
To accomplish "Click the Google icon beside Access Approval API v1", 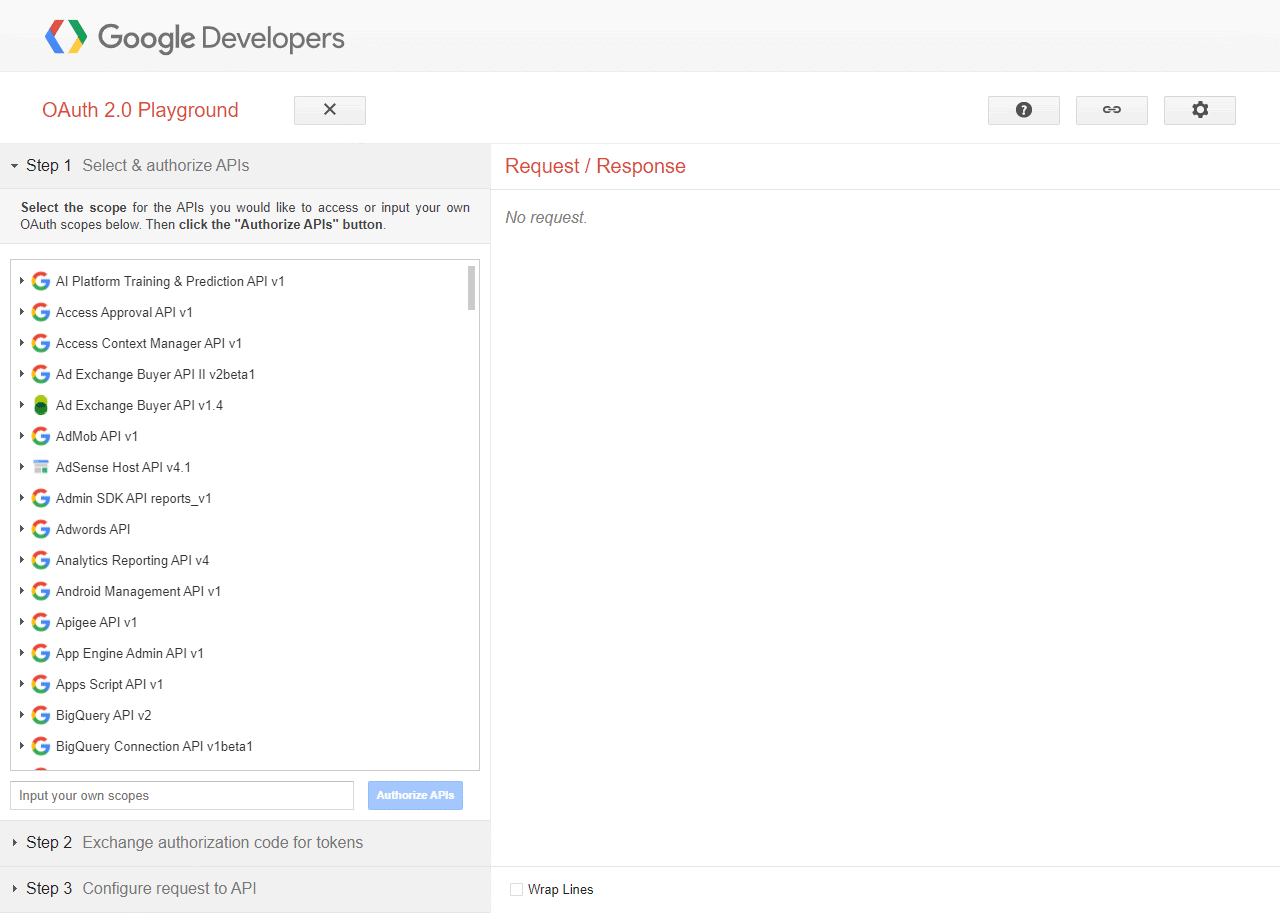I will point(41,312).
